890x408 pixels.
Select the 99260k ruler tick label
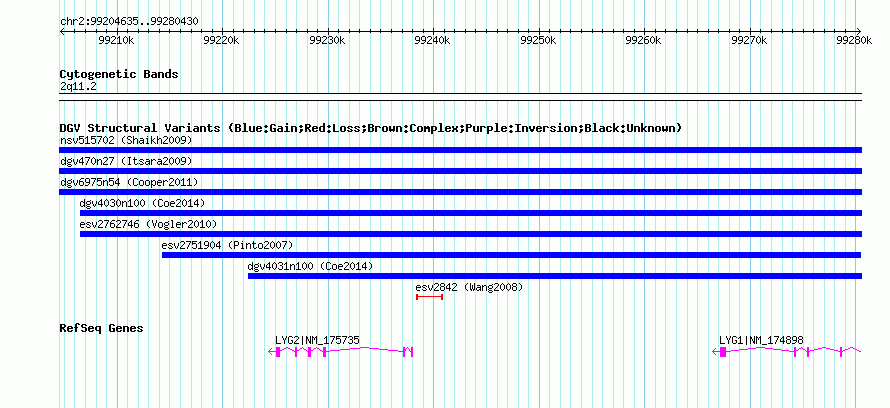[x=643, y=40]
